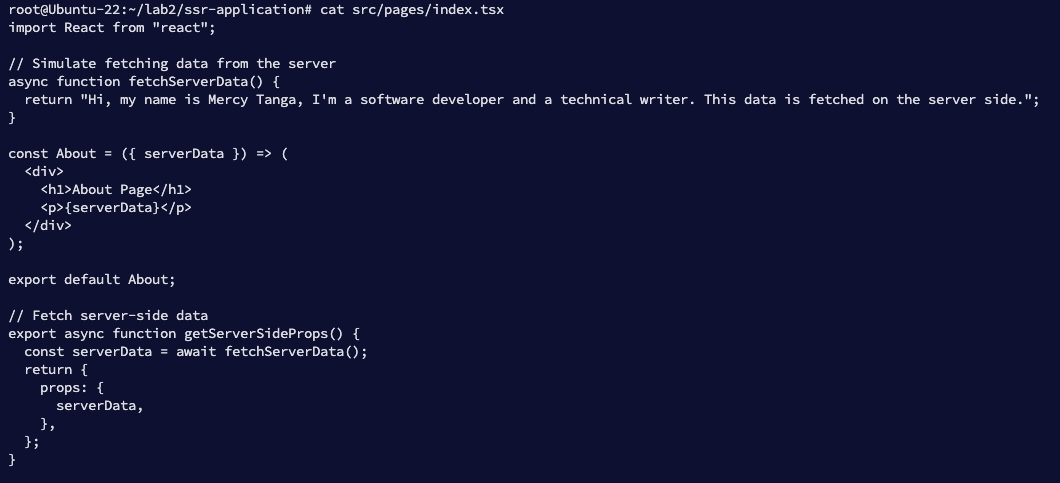1060x483 pixels.
Task: Click the opening div tag
Action: 44,171
